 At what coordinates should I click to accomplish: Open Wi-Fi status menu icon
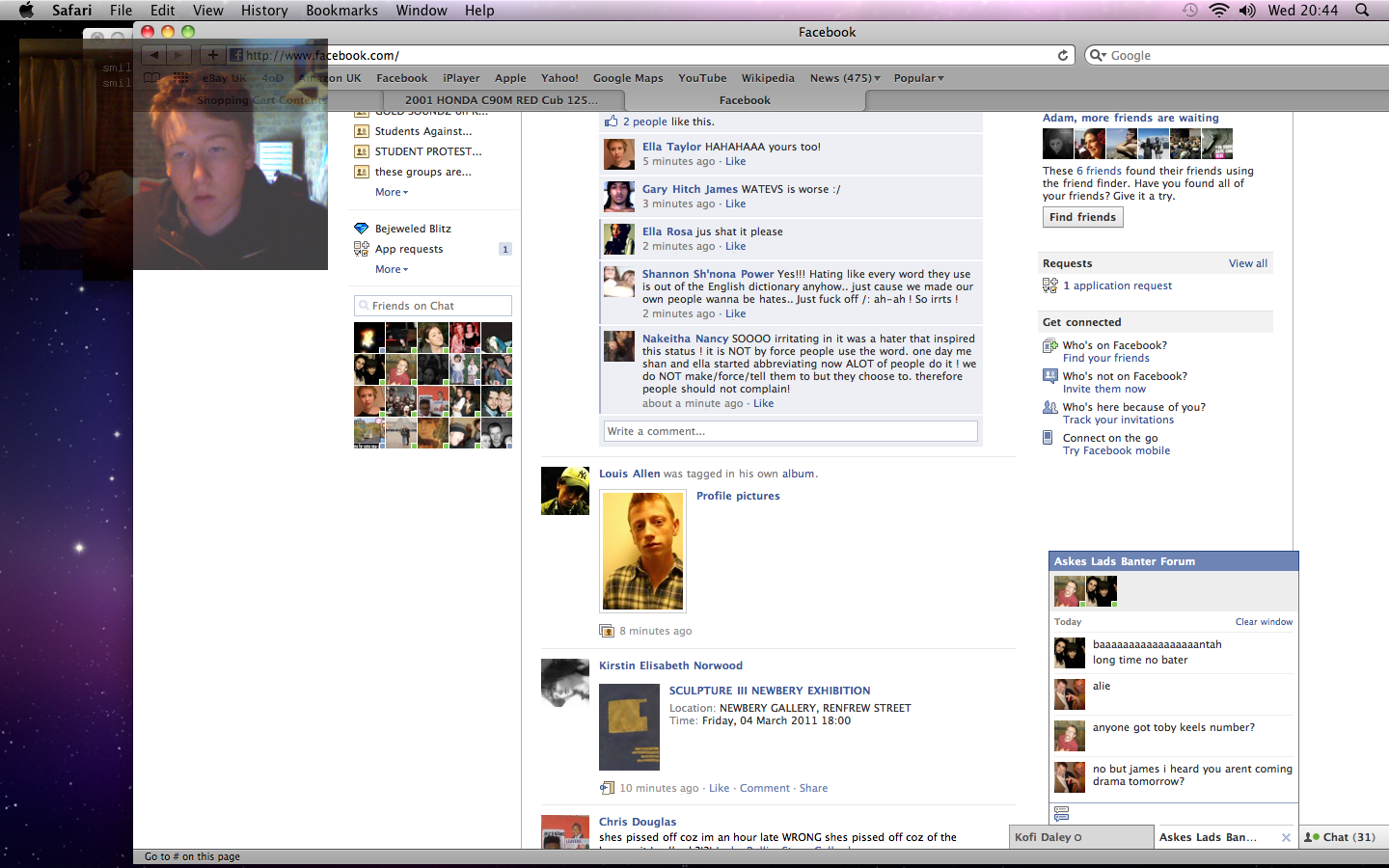pyautogui.click(x=1219, y=10)
